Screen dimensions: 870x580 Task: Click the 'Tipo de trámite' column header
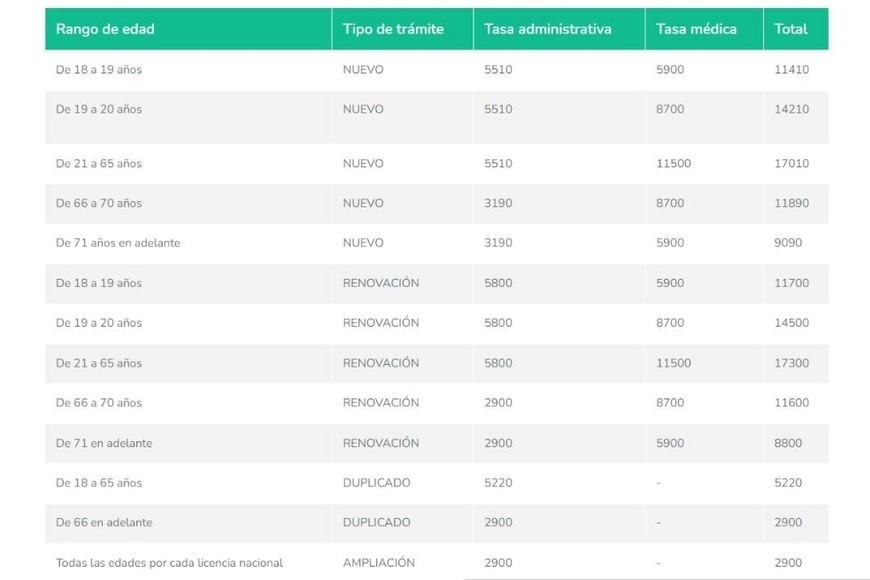tap(393, 29)
